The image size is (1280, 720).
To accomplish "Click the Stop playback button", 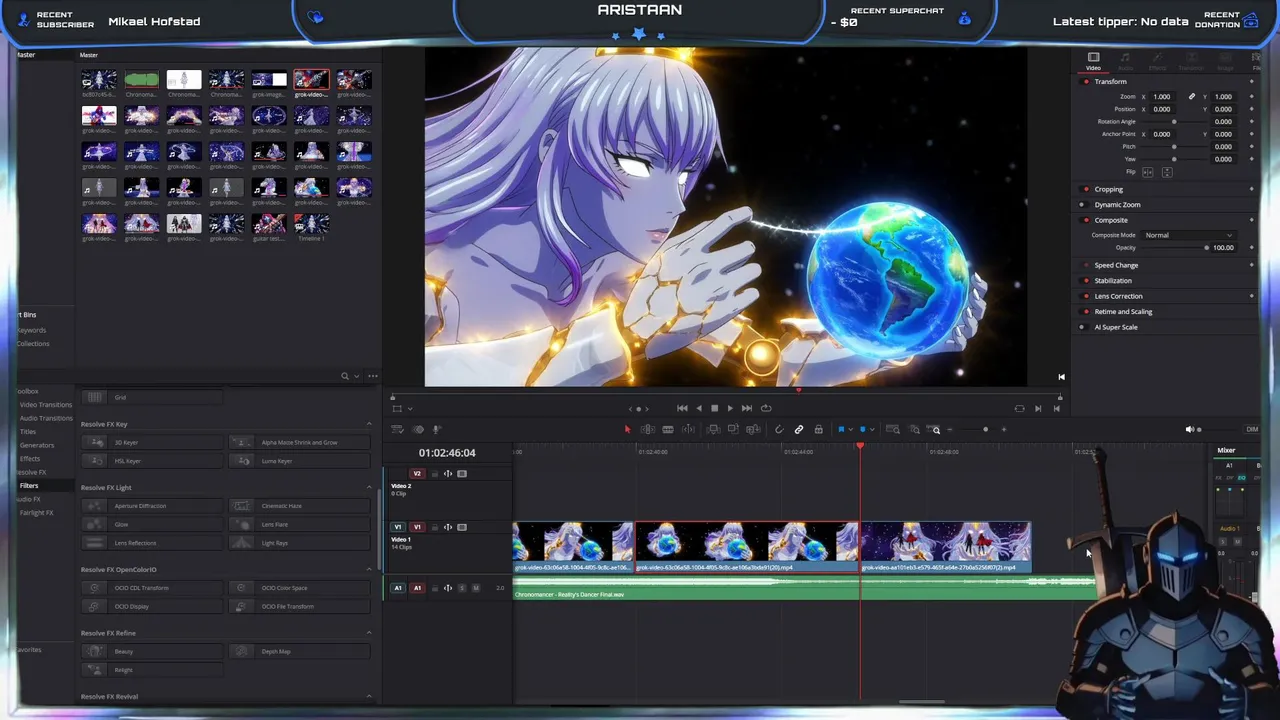I will tap(714, 408).
